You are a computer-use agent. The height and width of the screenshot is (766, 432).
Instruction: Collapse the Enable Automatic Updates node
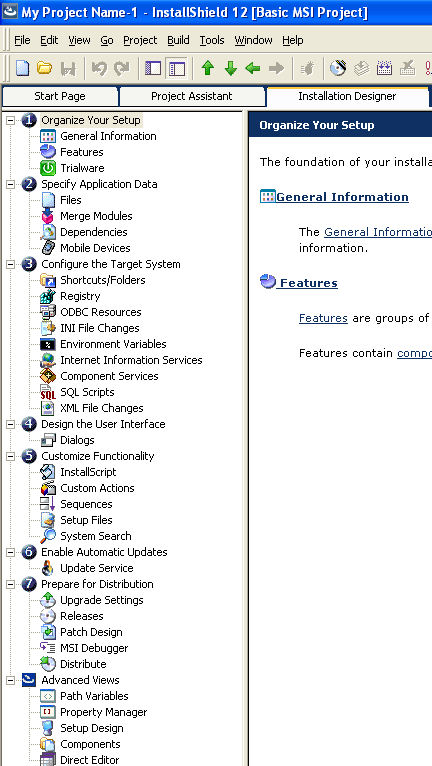pos(10,552)
